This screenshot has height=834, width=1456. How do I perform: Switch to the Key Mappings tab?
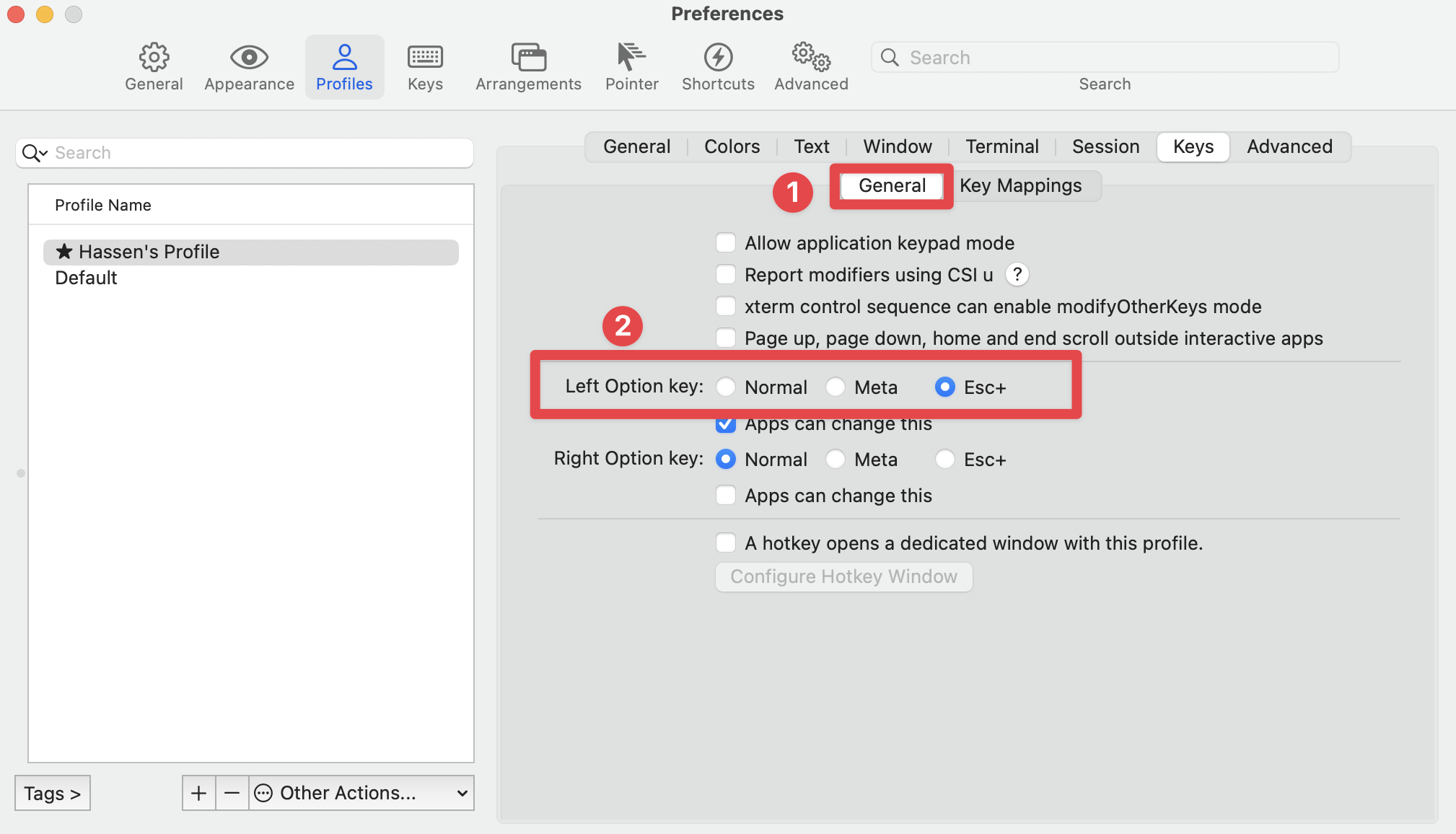click(1022, 185)
